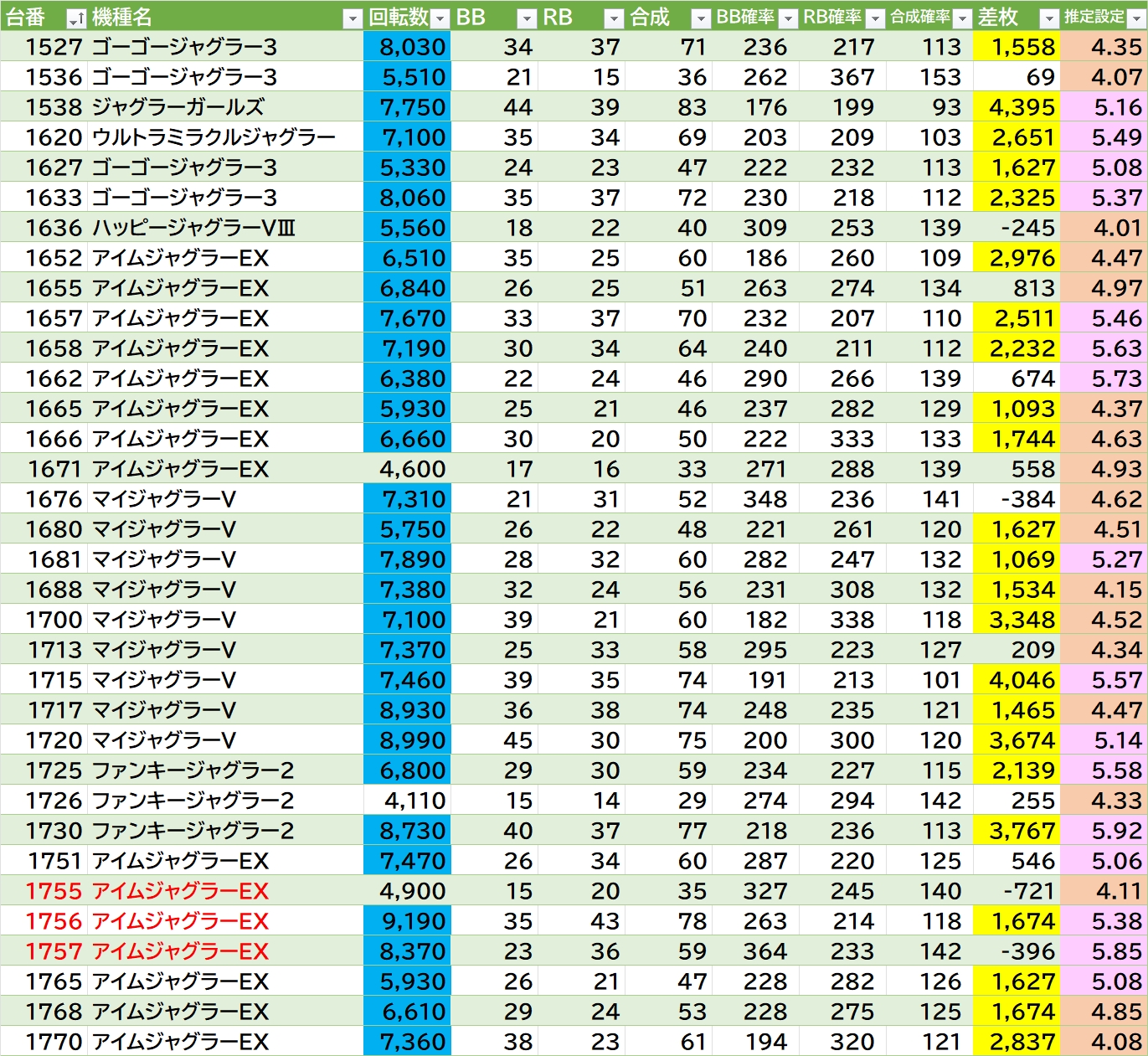Select the 4,110 spin count cell

(407, 801)
